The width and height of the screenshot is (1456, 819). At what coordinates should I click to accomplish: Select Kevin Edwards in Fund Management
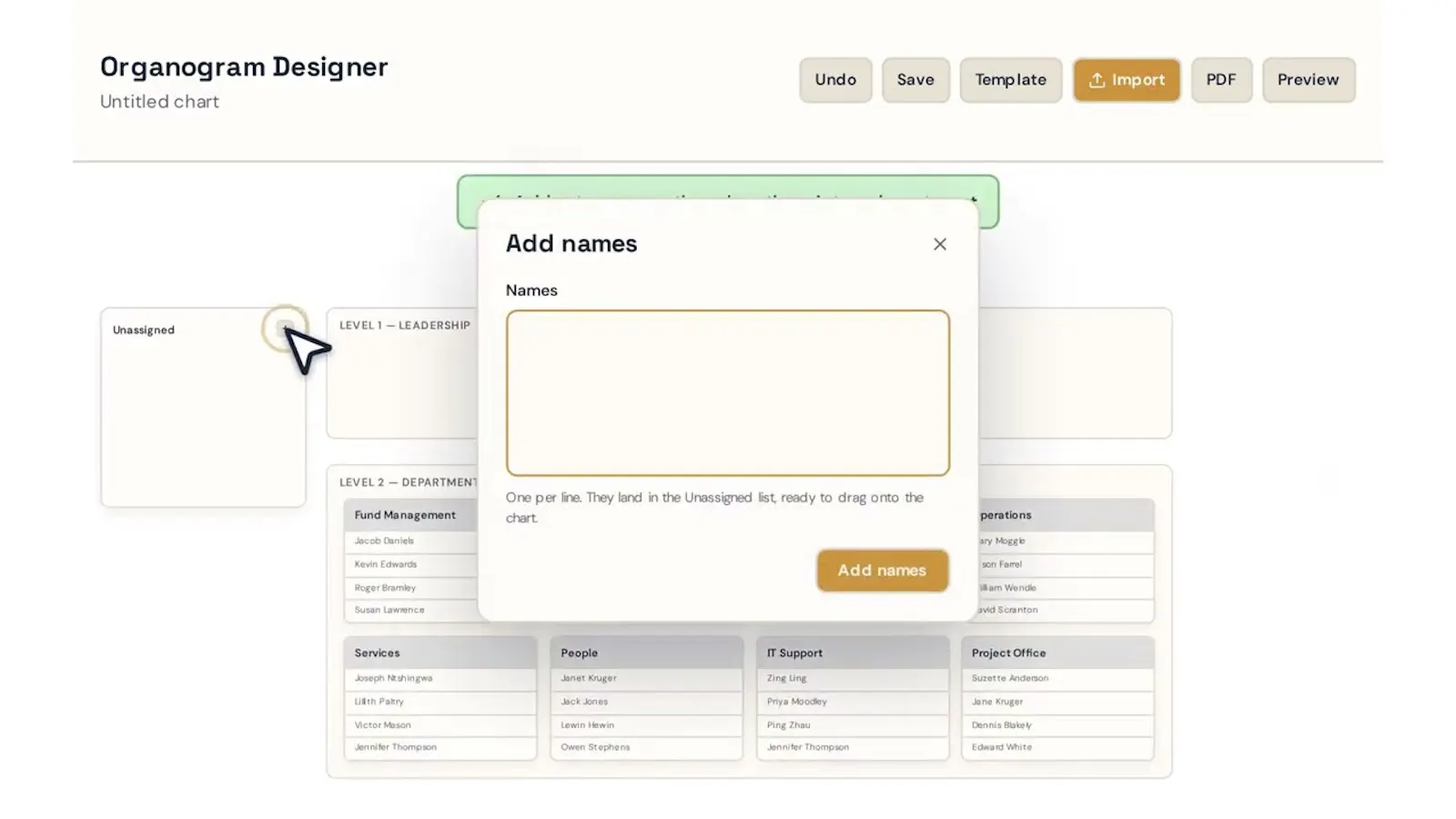[411, 564]
